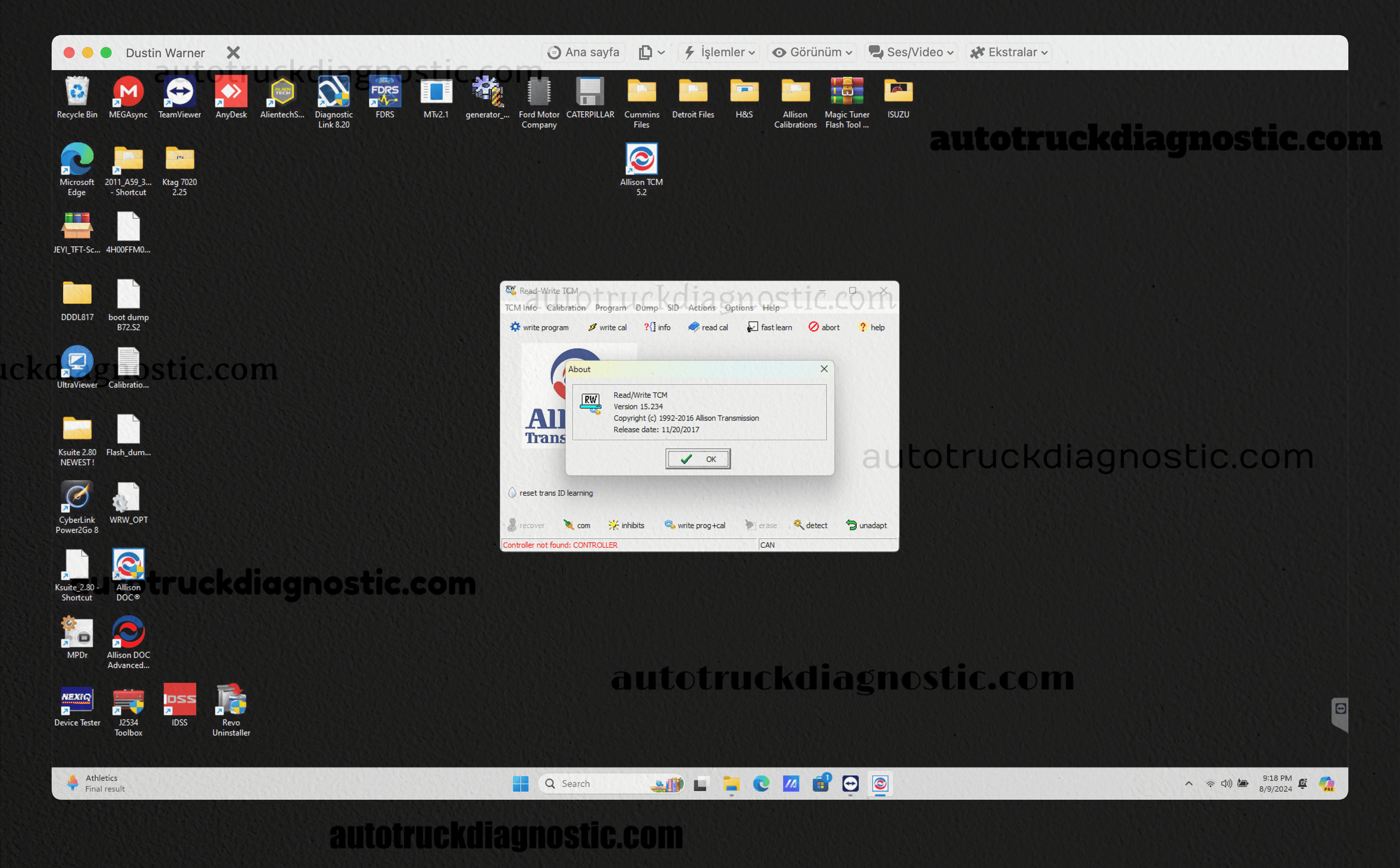Expand the İşlemler dropdown
The height and width of the screenshot is (868, 1400).
coord(720,52)
